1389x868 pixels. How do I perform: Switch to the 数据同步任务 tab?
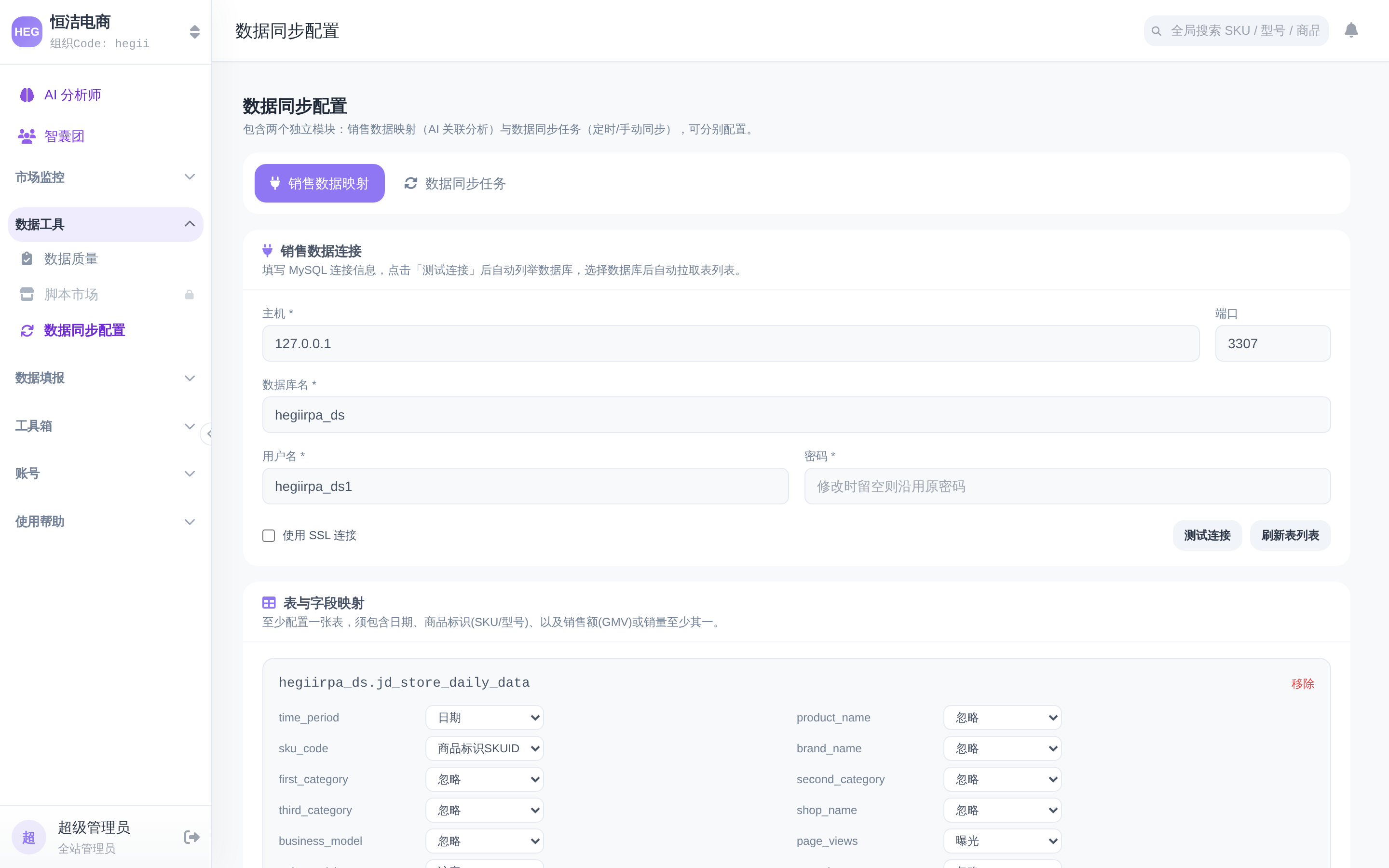tap(455, 183)
